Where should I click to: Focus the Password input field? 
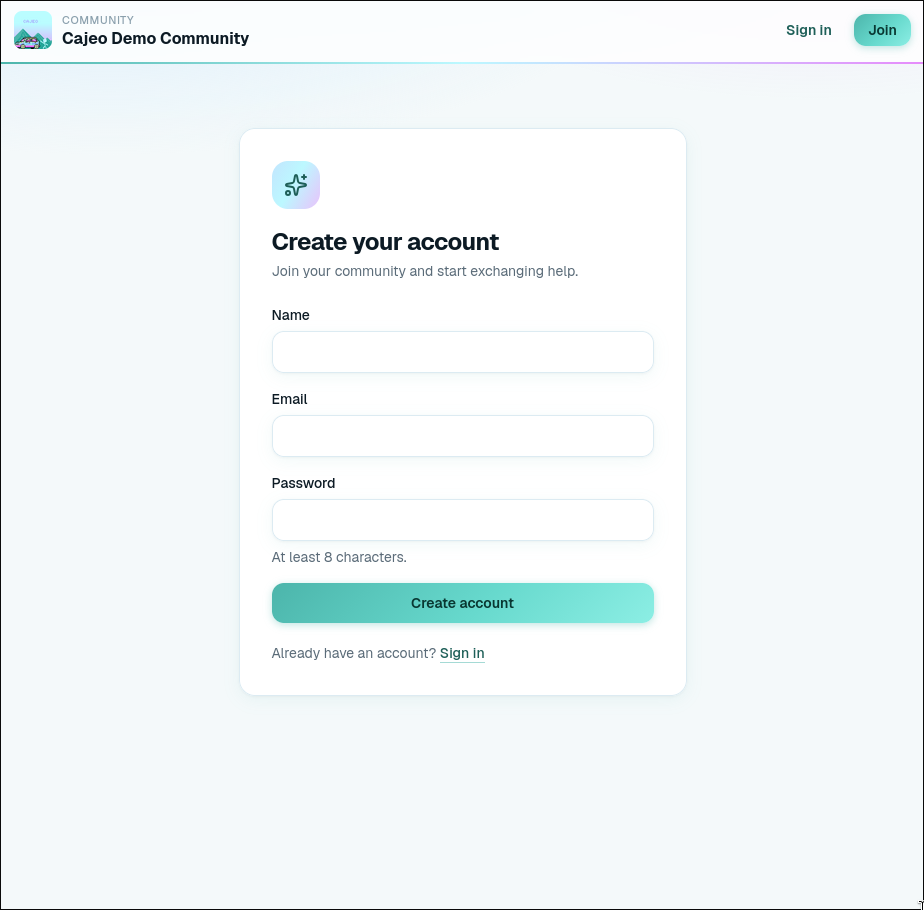coord(463,520)
